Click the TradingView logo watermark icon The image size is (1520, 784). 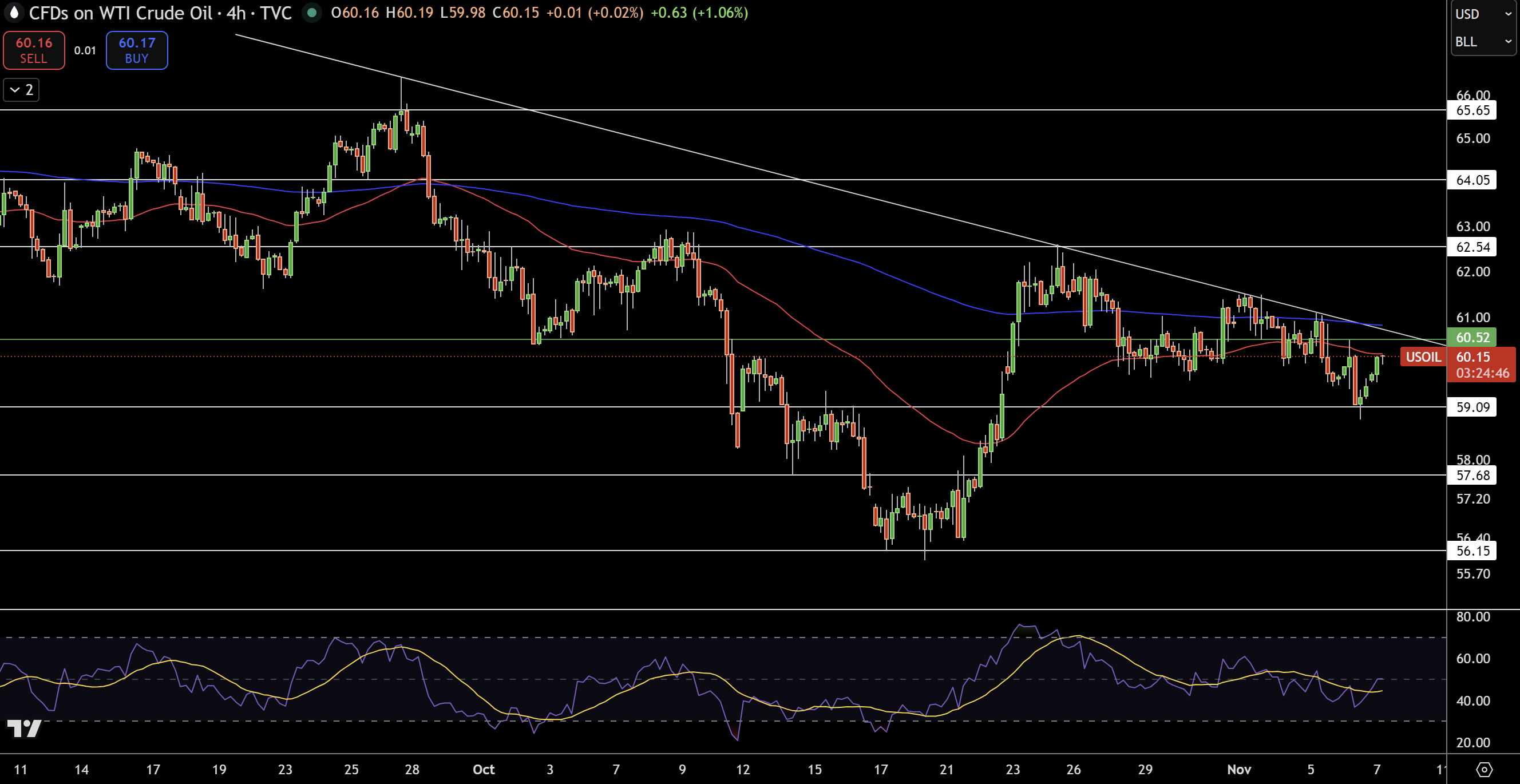tap(24, 728)
